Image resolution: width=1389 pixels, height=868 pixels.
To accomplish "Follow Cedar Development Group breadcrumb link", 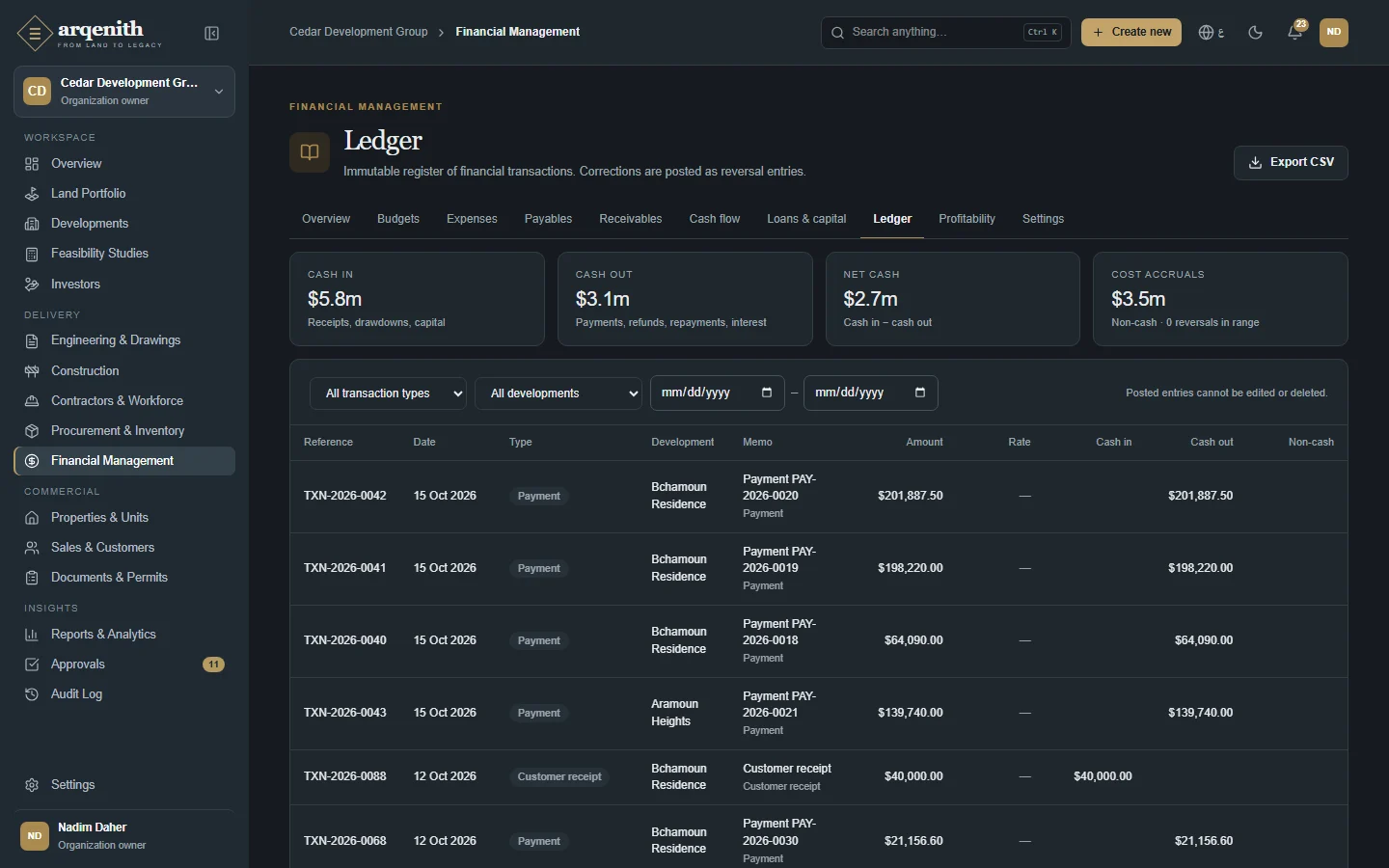I will tap(359, 32).
